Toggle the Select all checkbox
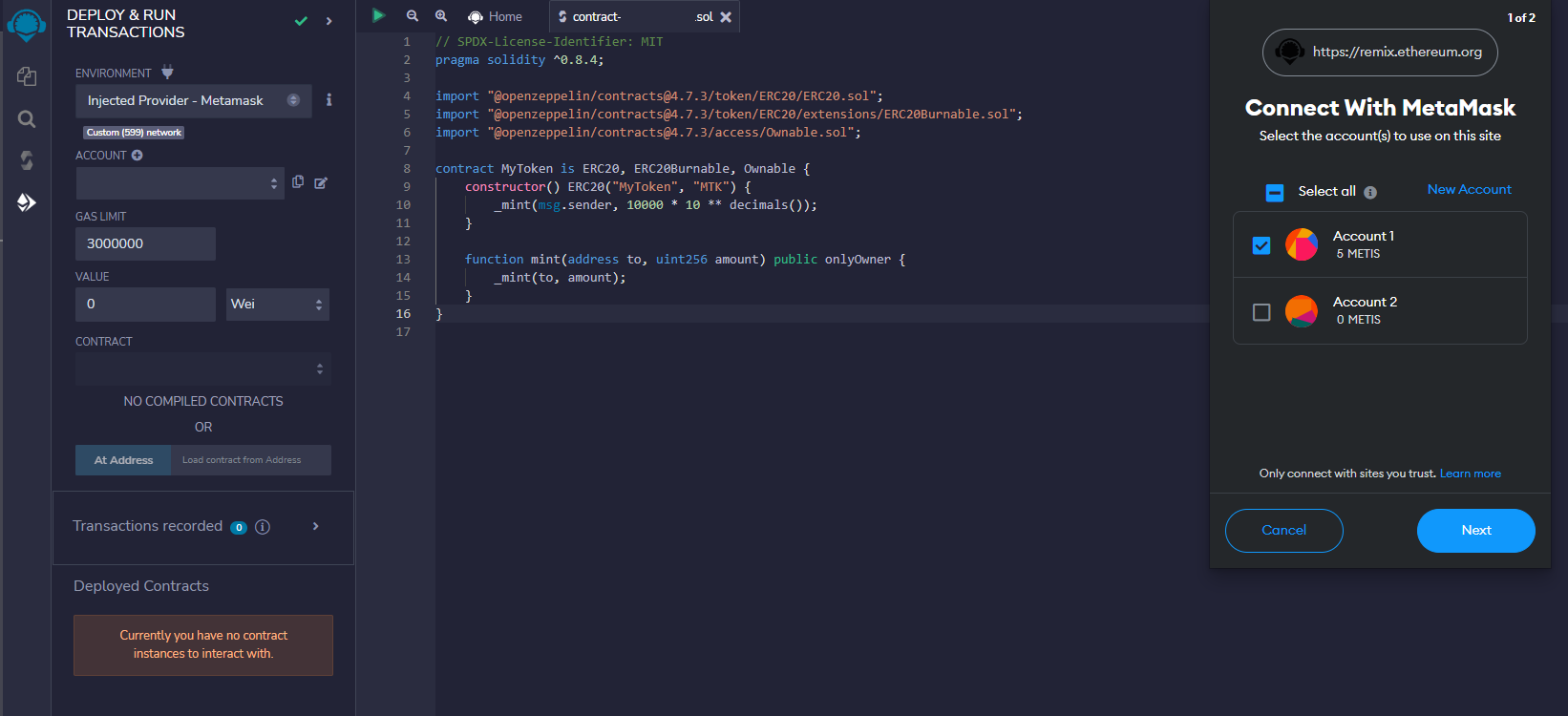The width and height of the screenshot is (1568, 716). tap(1275, 193)
